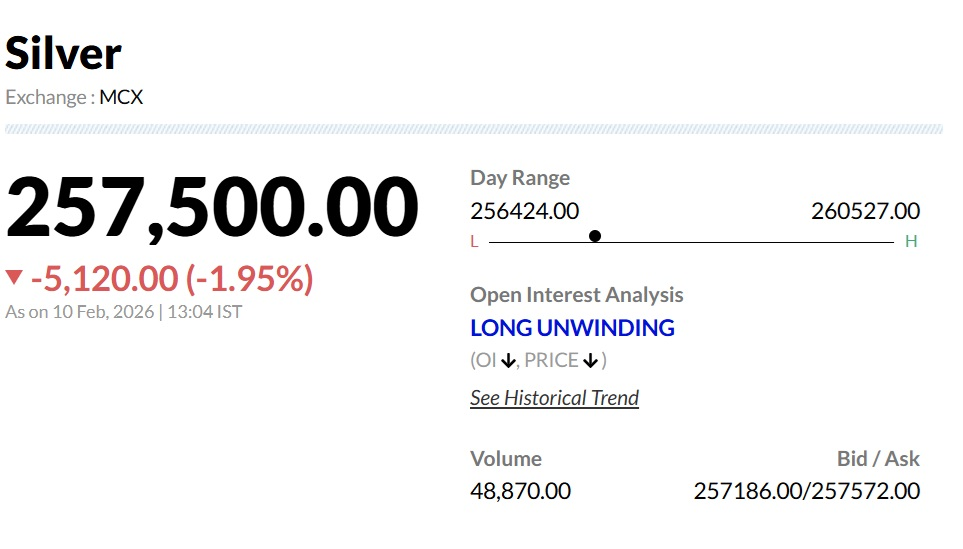This screenshot has height=549, width=963.
Task: Click the Volume value 48,870.00
Action: click(520, 491)
